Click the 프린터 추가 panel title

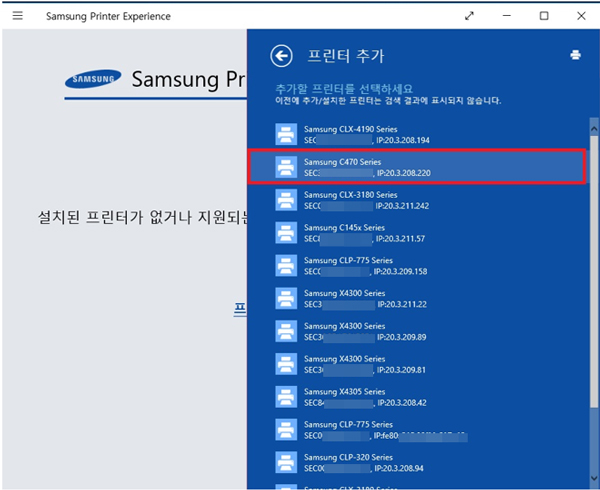tap(346, 56)
